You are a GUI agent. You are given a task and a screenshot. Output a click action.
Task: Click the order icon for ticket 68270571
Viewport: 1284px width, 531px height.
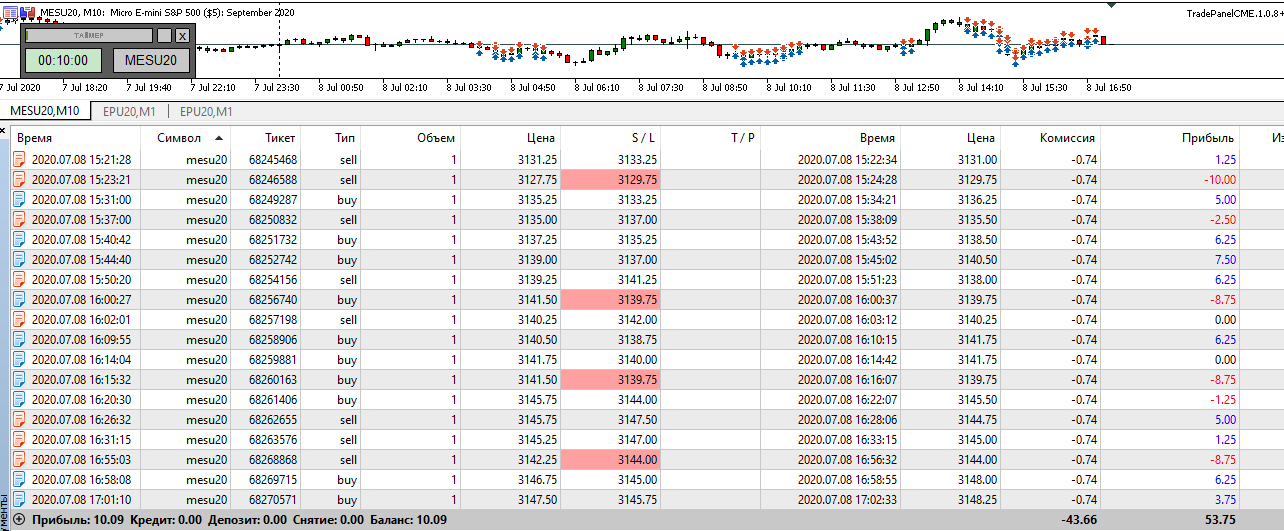(x=19, y=500)
